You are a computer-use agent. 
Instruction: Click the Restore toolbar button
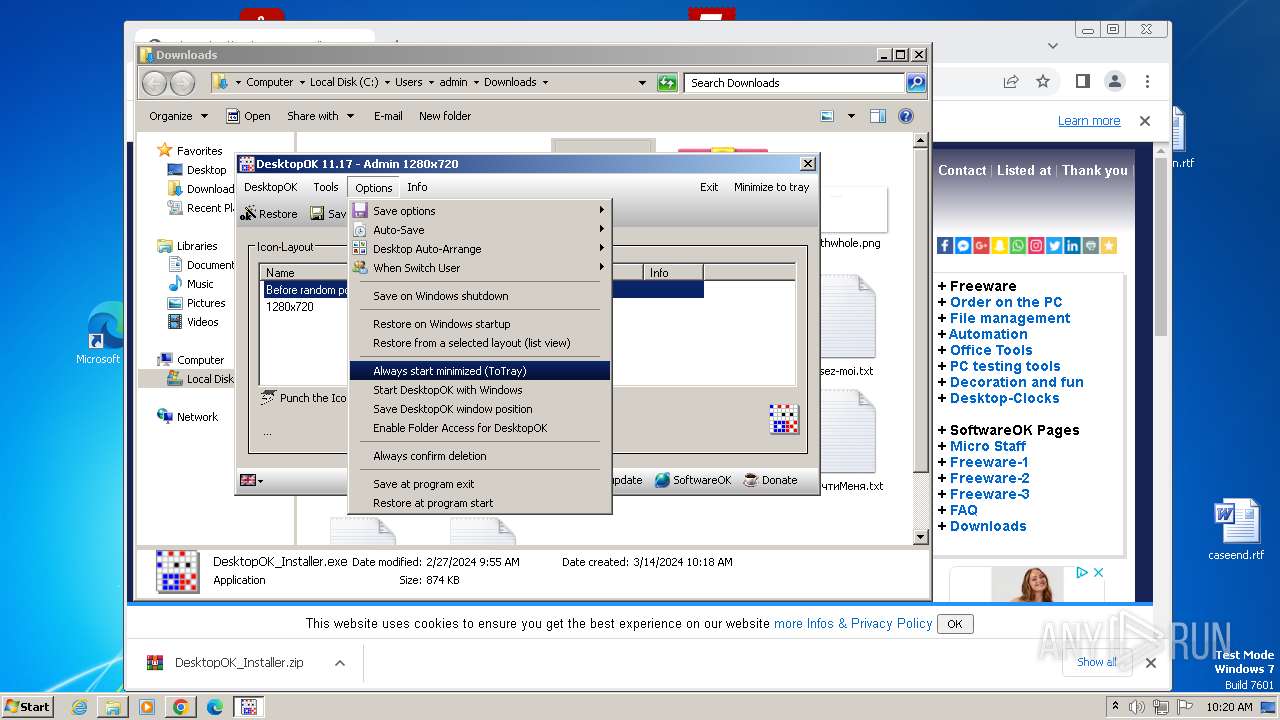click(269, 213)
